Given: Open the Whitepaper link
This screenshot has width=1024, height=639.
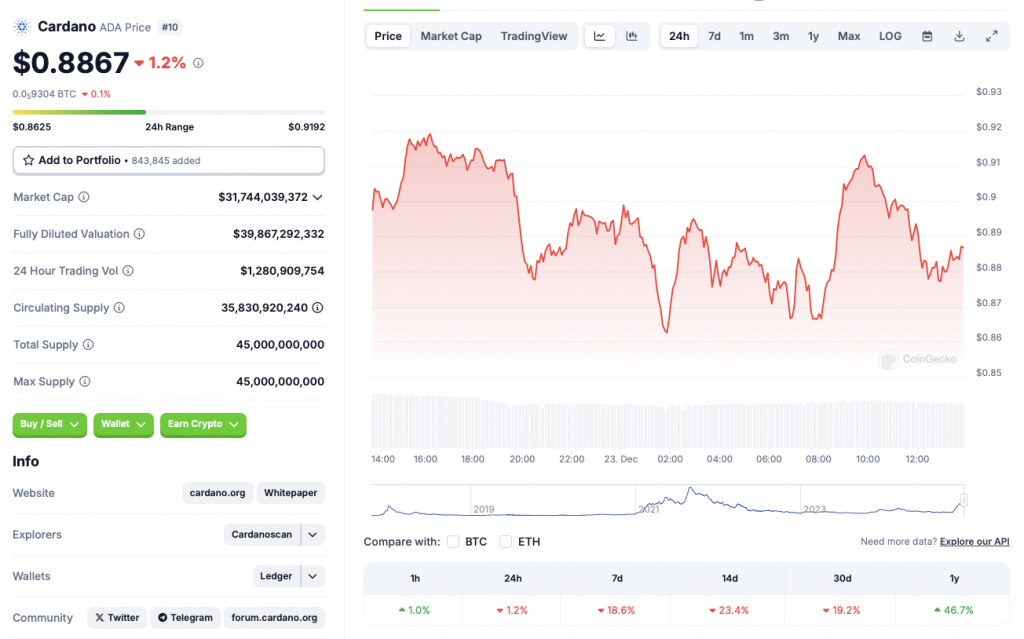Looking at the screenshot, I should 291,493.
